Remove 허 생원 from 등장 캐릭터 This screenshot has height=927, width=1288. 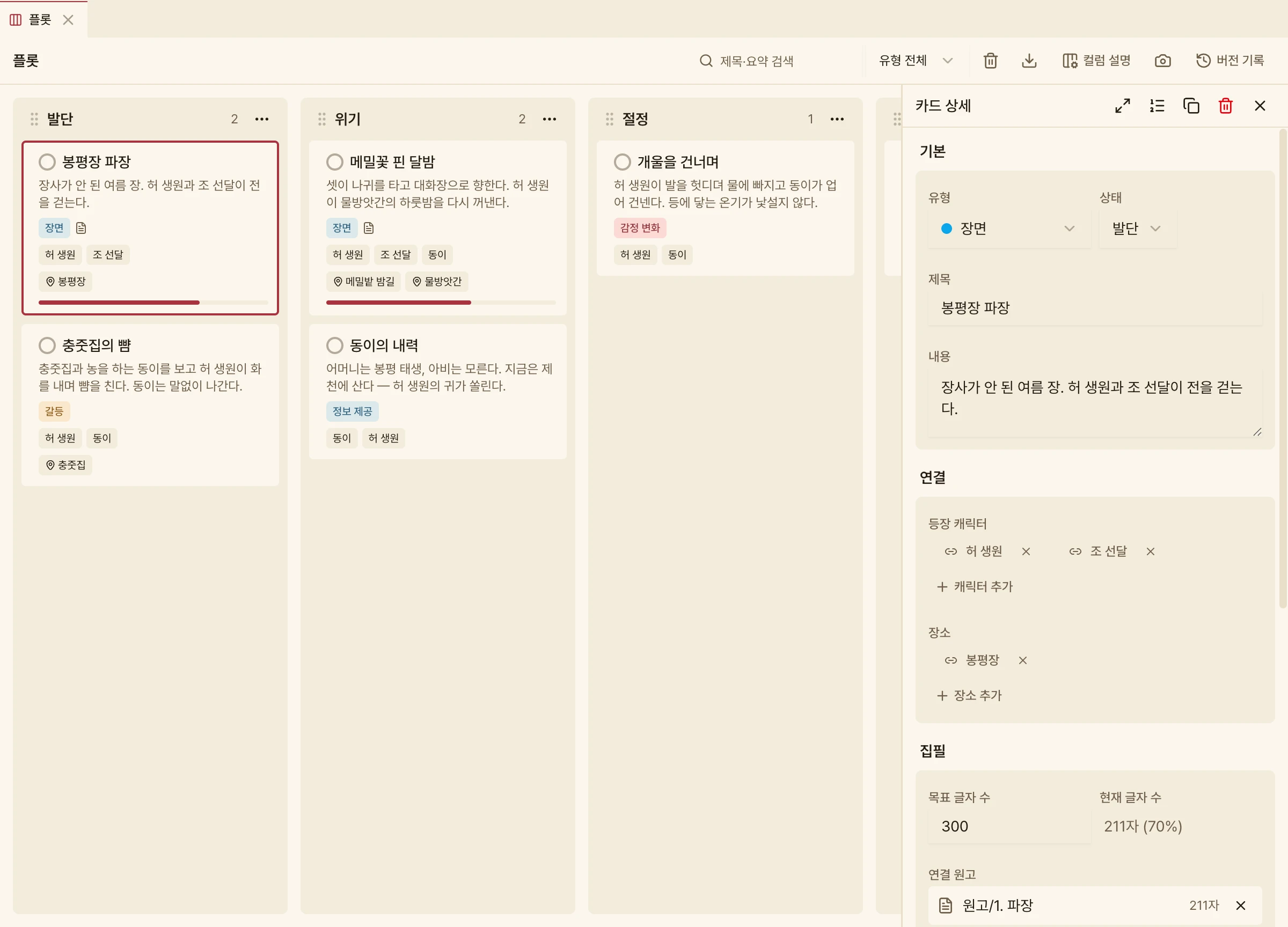1026,552
